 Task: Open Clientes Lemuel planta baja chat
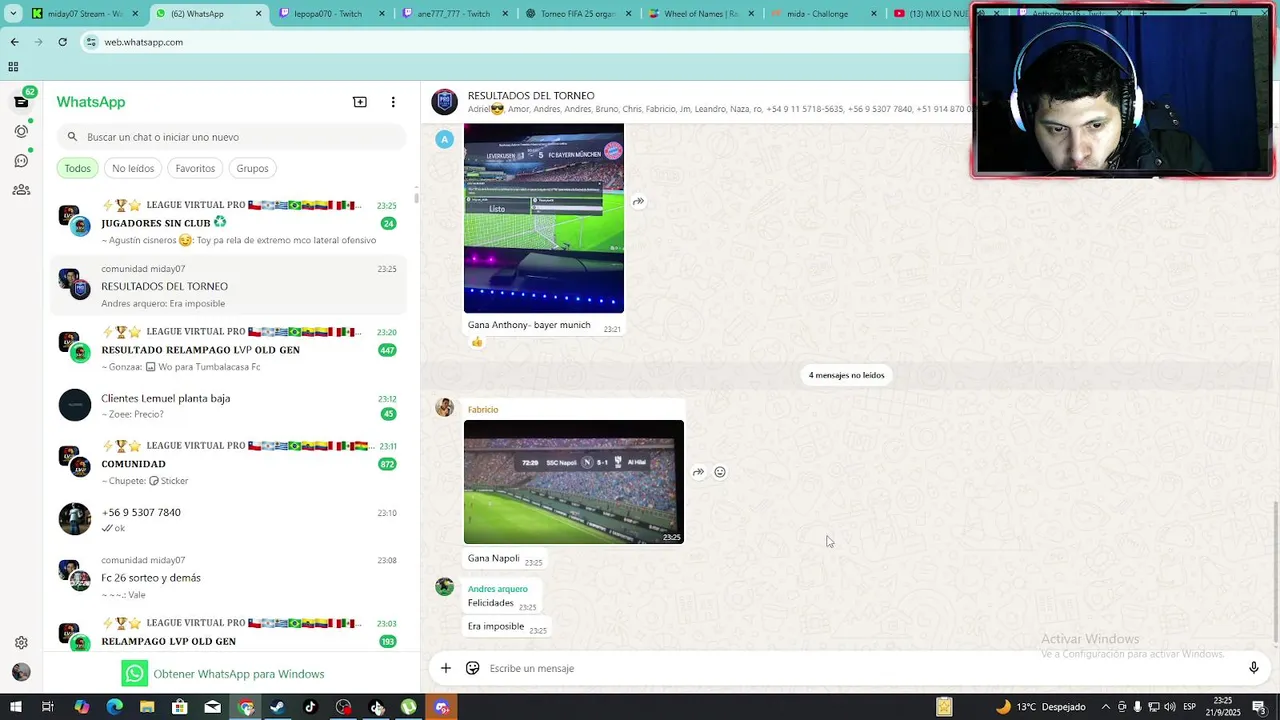point(227,405)
